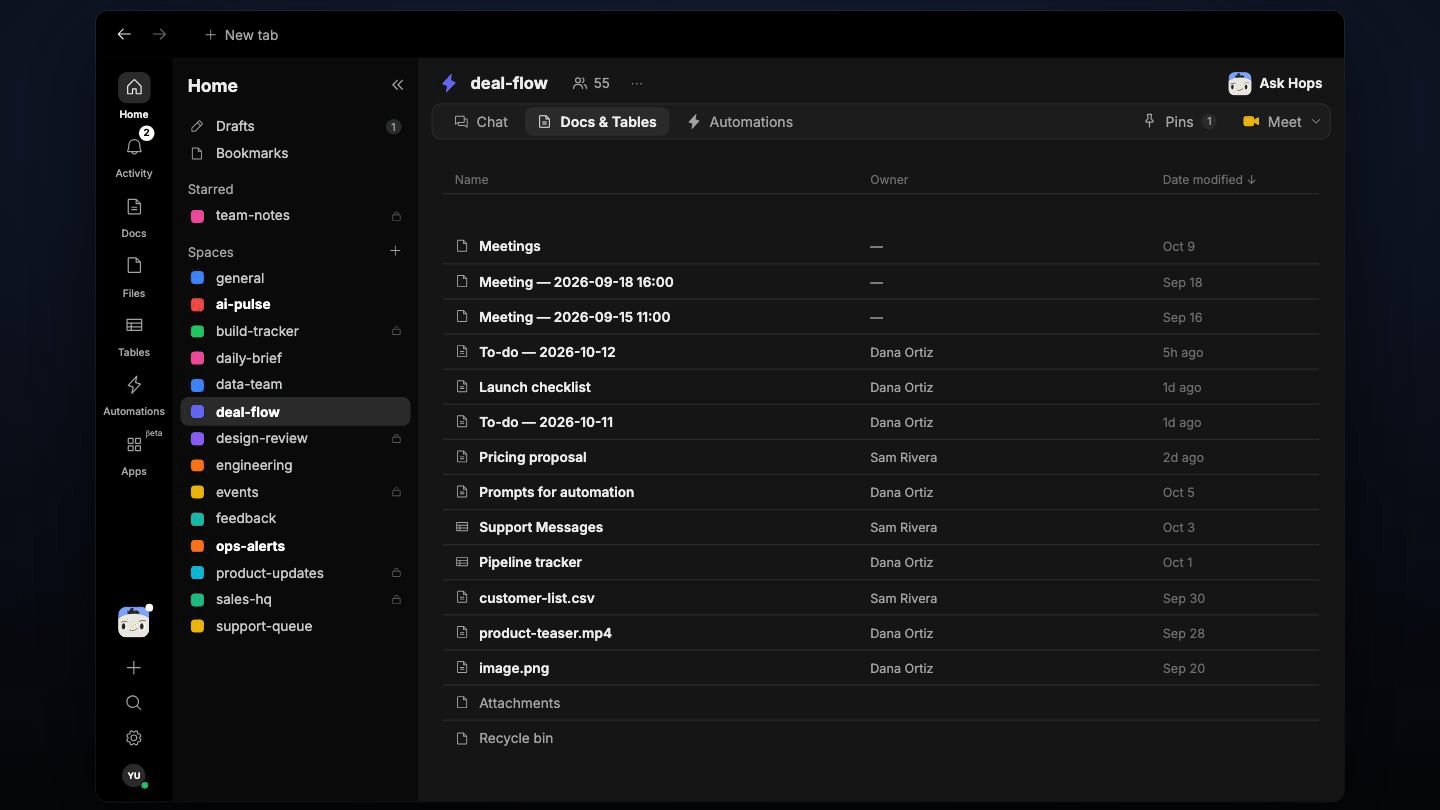The image size is (1440, 810).
Task: Open the Pricing proposal document
Action: [x=881, y=457]
